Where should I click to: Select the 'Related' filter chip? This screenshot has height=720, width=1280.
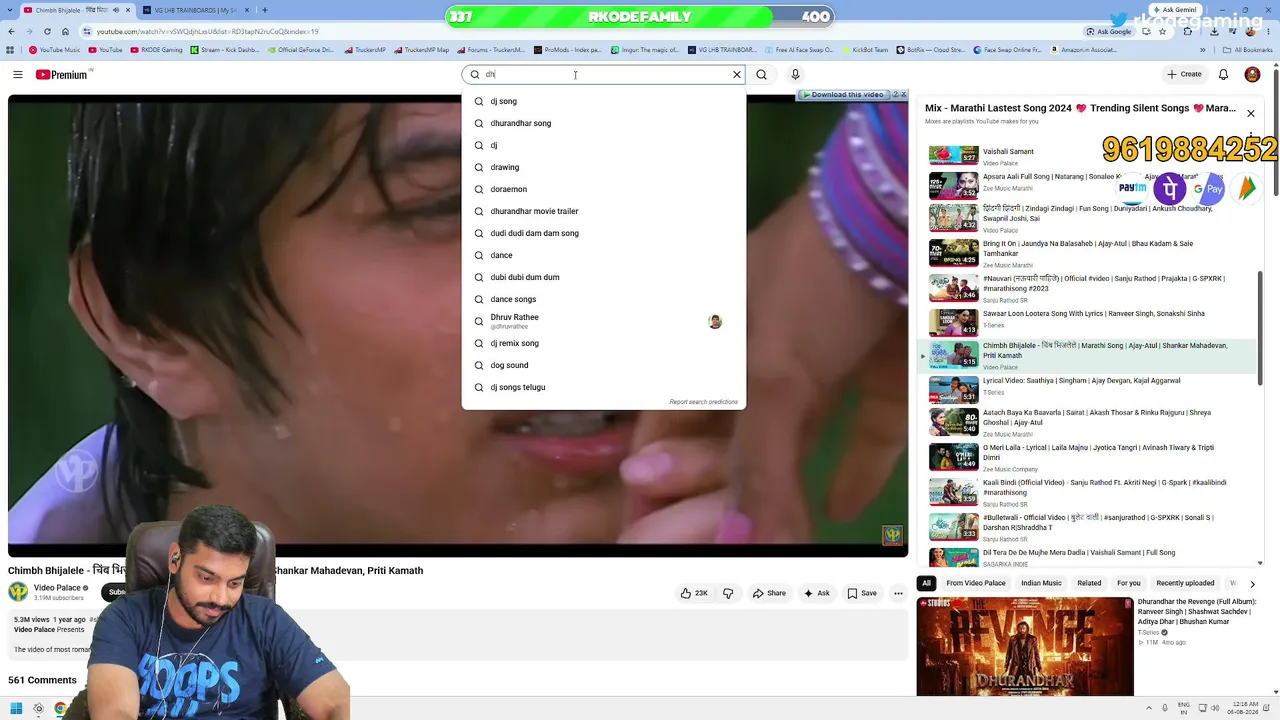click(1089, 583)
